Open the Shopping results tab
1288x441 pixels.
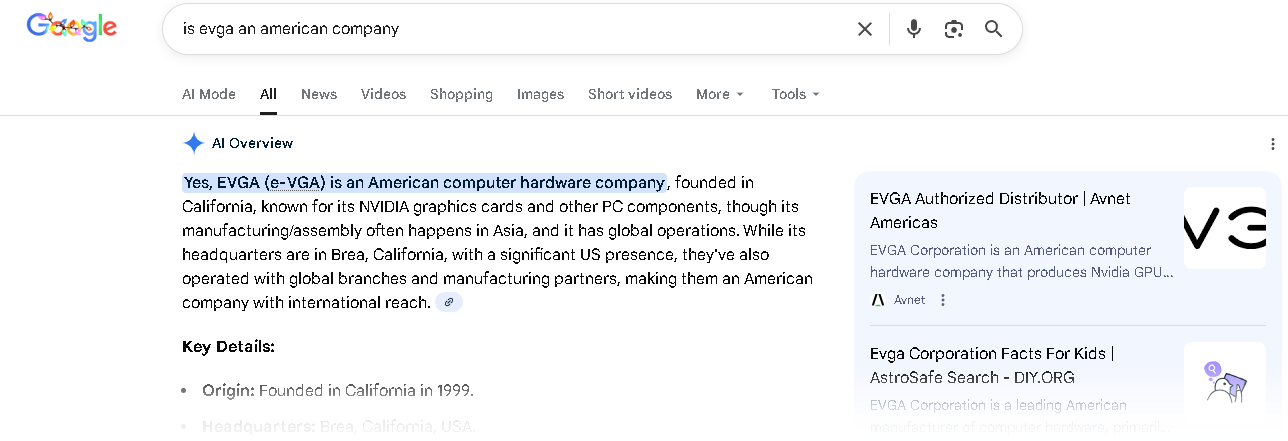(461, 94)
